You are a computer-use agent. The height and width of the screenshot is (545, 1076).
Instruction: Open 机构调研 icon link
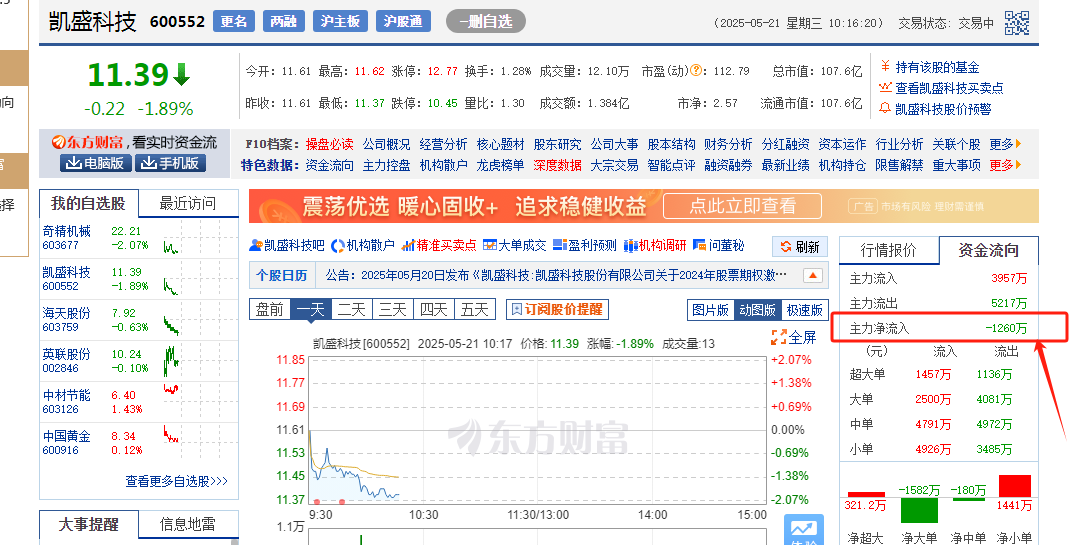point(655,246)
